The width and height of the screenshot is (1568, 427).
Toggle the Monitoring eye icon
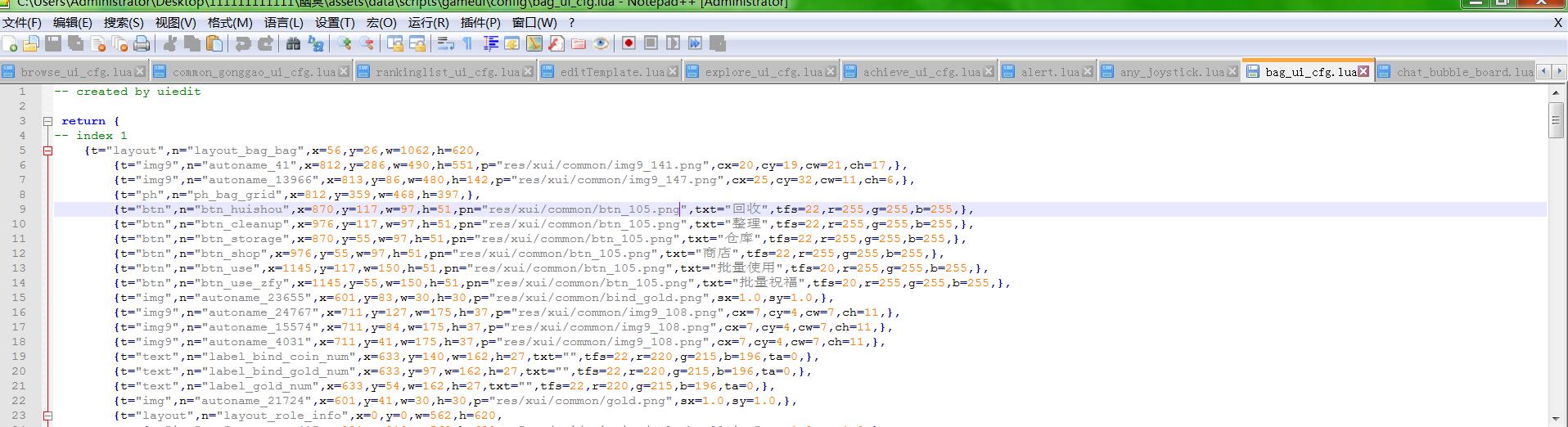(601, 44)
